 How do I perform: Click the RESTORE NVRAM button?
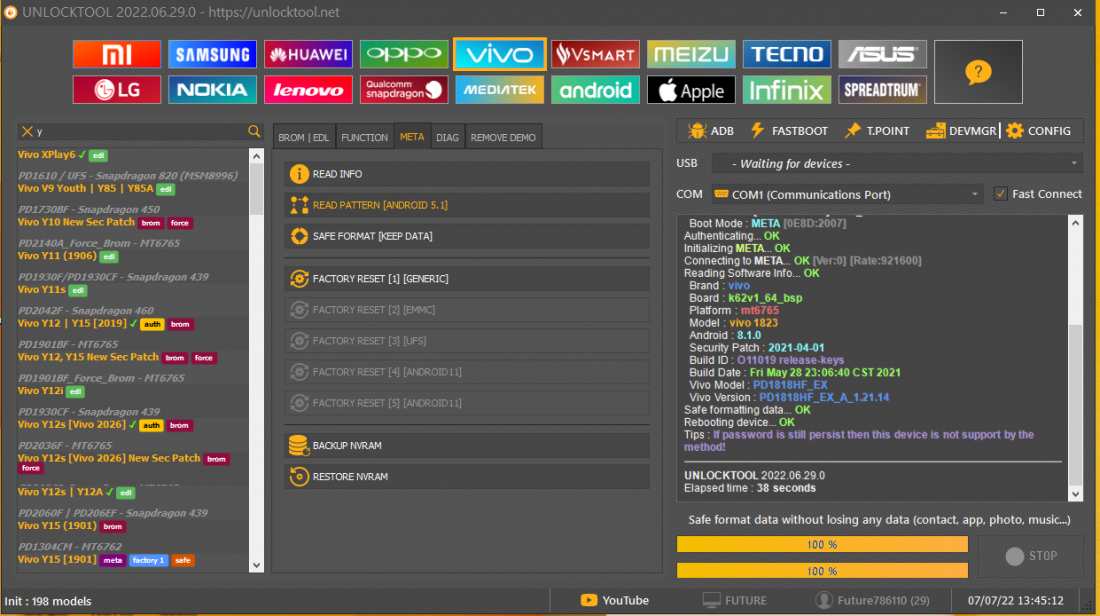[x=467, y=476]
